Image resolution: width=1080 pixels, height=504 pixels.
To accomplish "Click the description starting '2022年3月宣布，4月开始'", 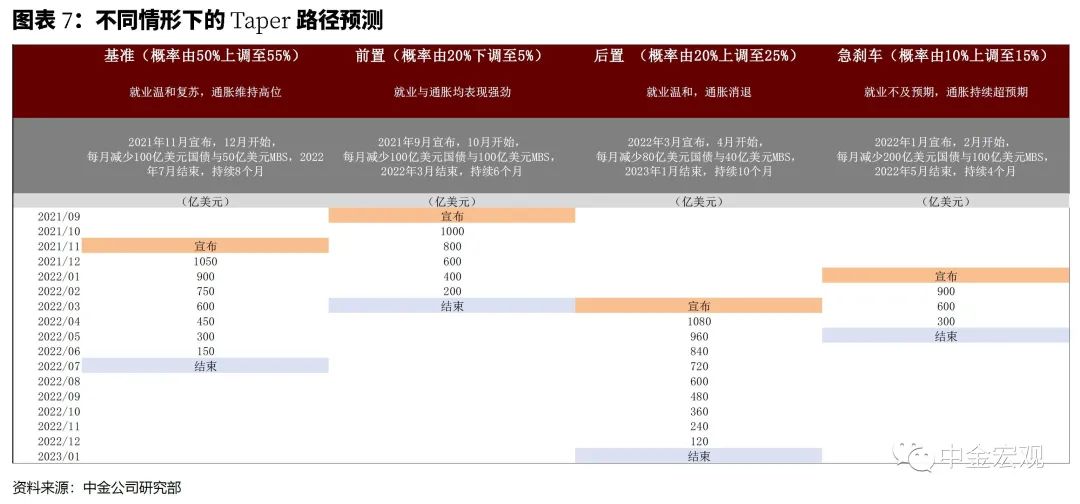I will pyautogui.click(x=696, y=156).
